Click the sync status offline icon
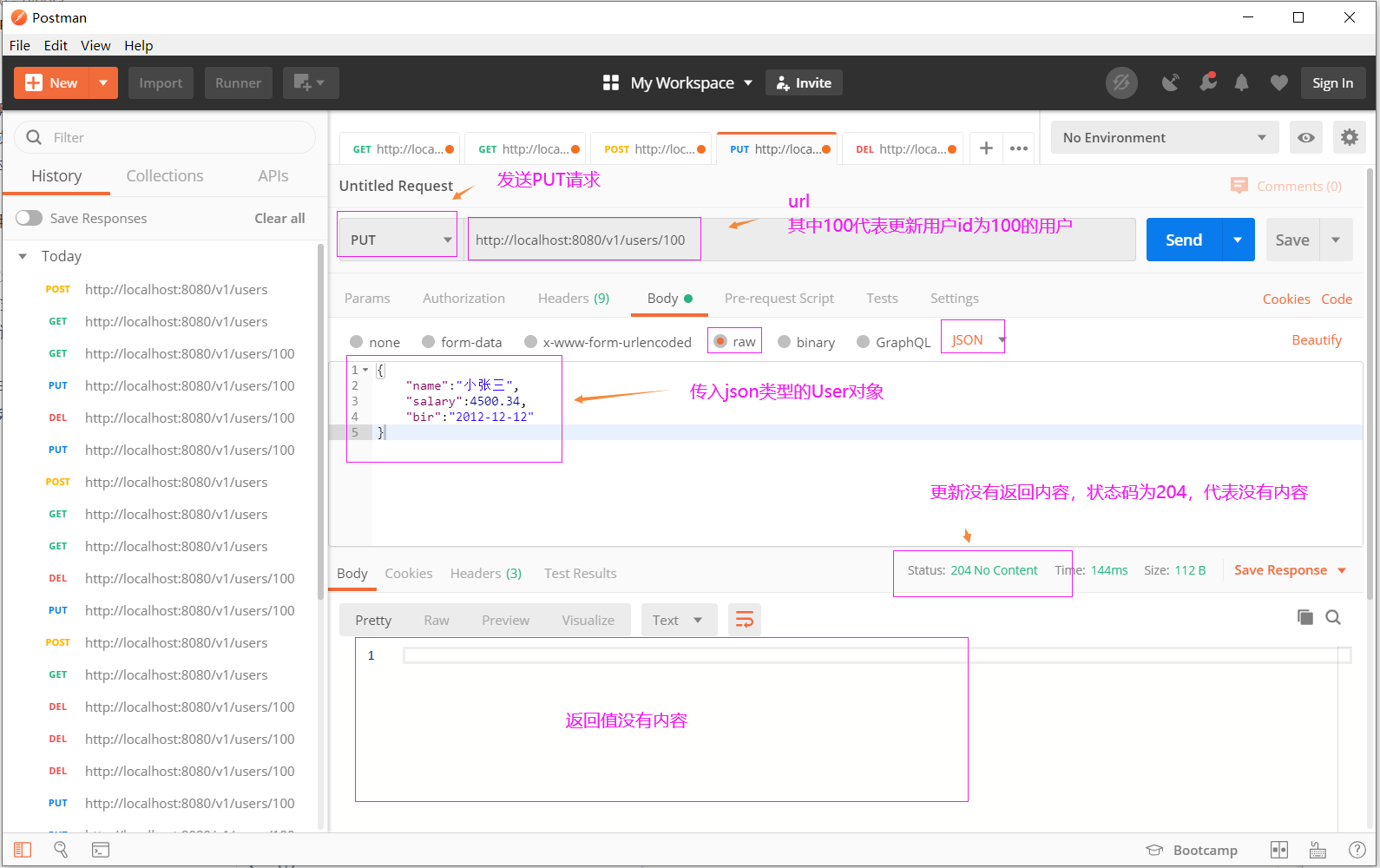This screenshot has height=868, width=1380. [x=1121, y=82]
